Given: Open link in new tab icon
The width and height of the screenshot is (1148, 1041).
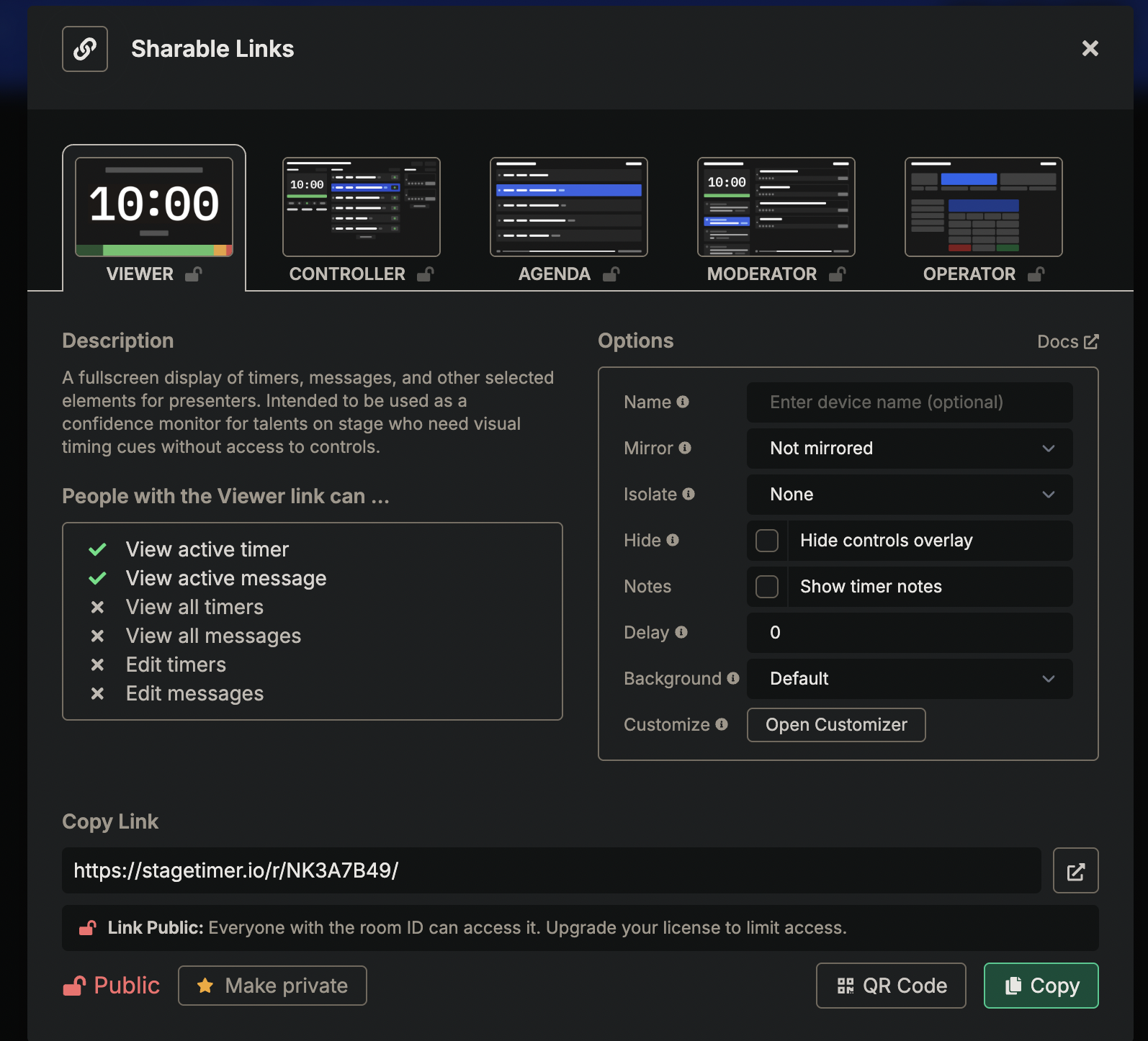Looking at the screenshot, I should (1075, 870).
